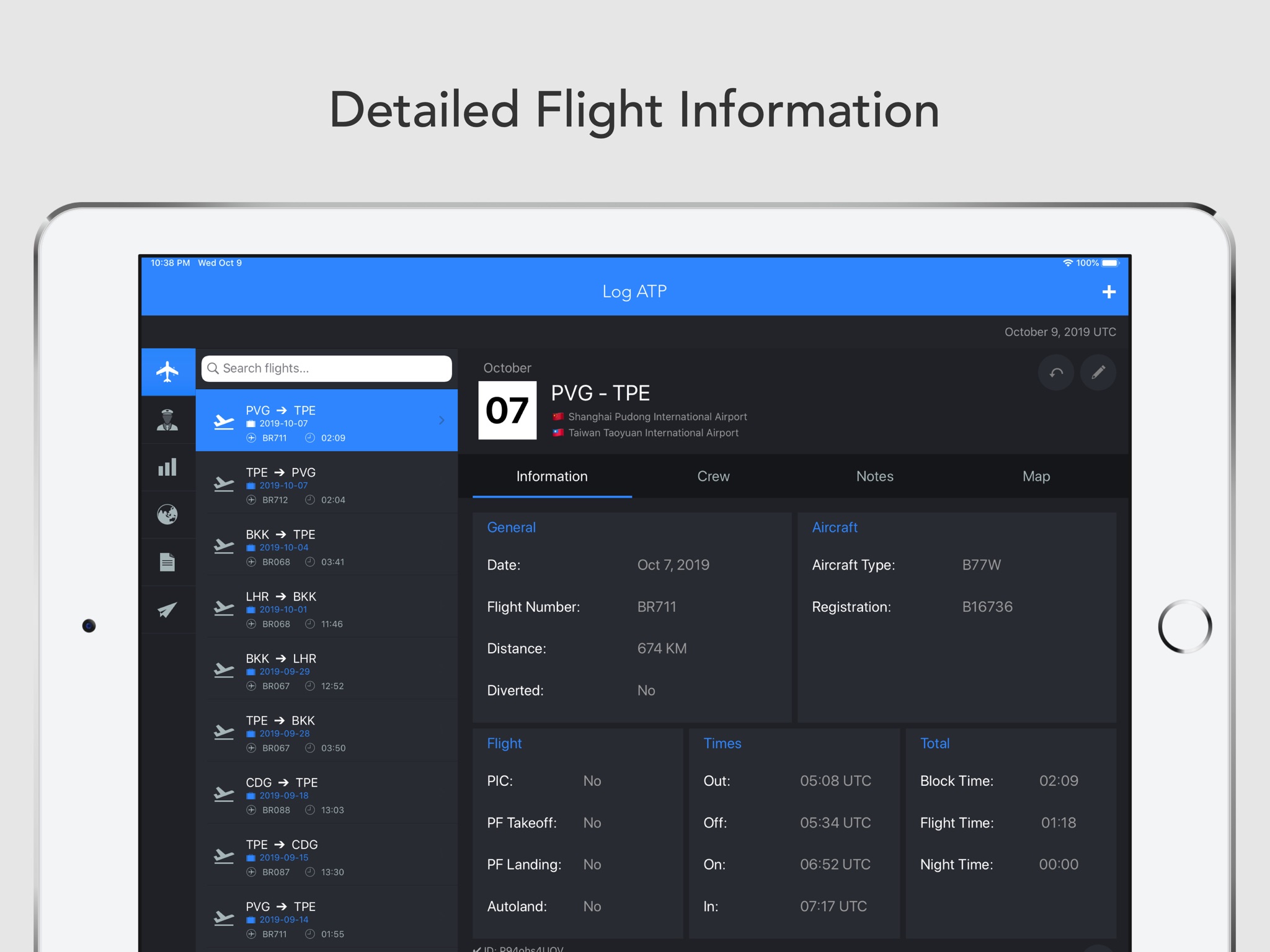Click the undo arrow round button
Screen dimensions: 1270x952
pyautogui.click(x=1056, y=372)
